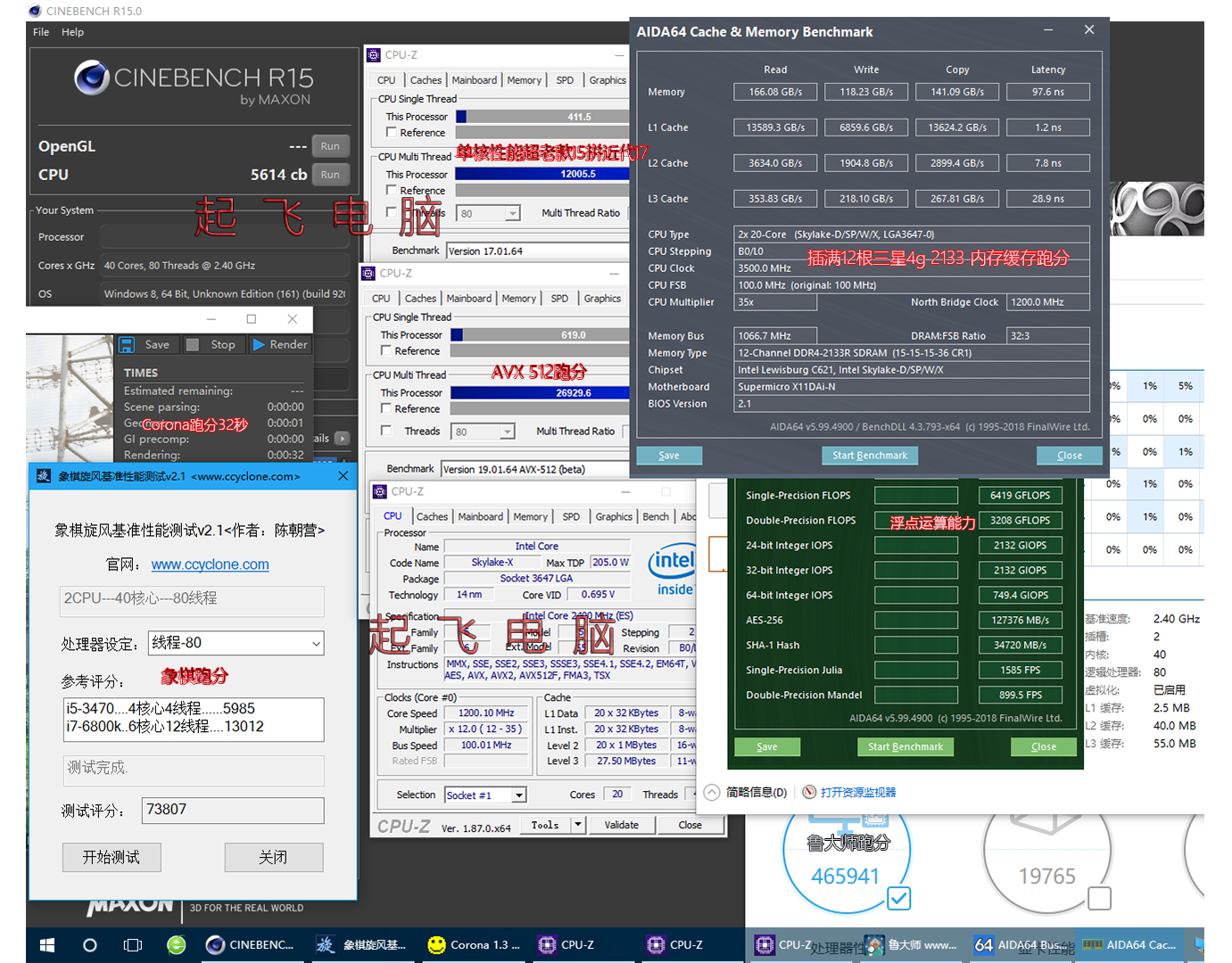Click the Cinebench R15 sphere logo
Viewport: 1232px width, 963px height.
pyautogui.click(x=92, y=78)
